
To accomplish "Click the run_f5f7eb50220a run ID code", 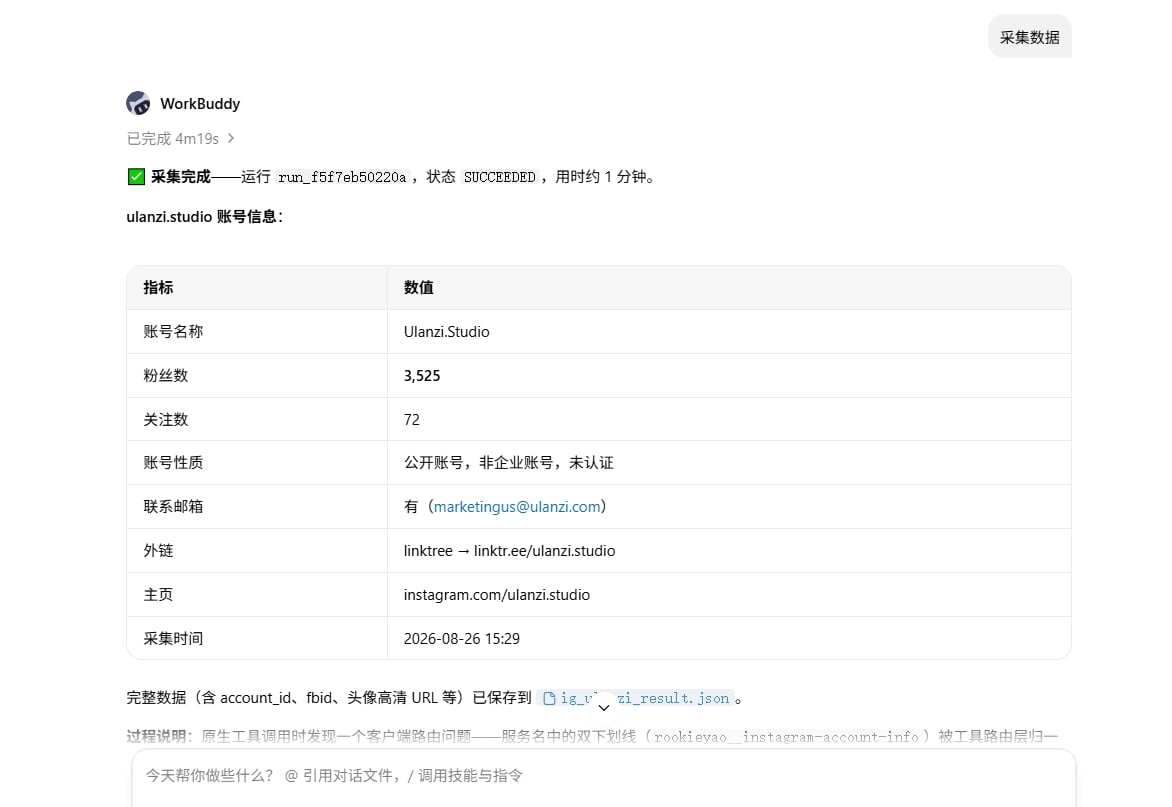I will (x=342, y=177).
